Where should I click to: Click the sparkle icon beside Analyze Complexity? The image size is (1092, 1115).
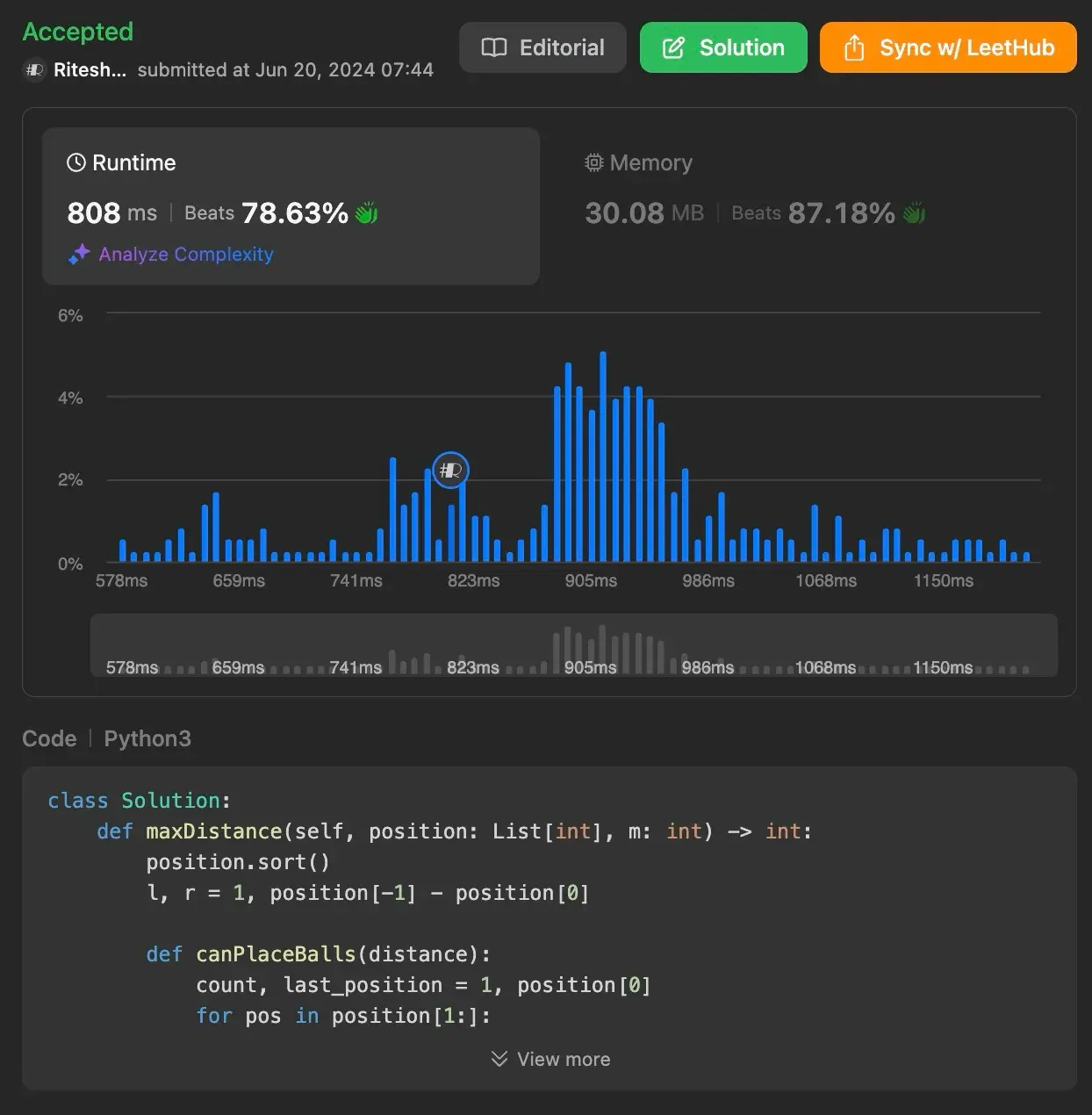pyautogui.click(x=79, y=255)
